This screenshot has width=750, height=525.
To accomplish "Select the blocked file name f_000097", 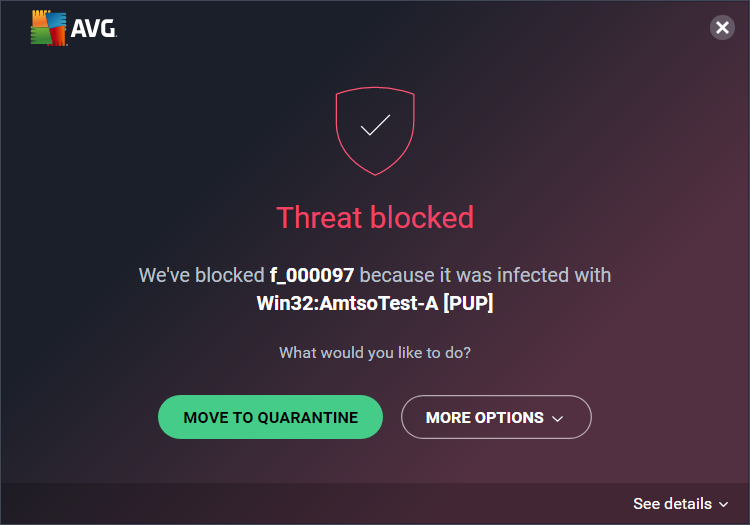I will [x=312, y=275].
